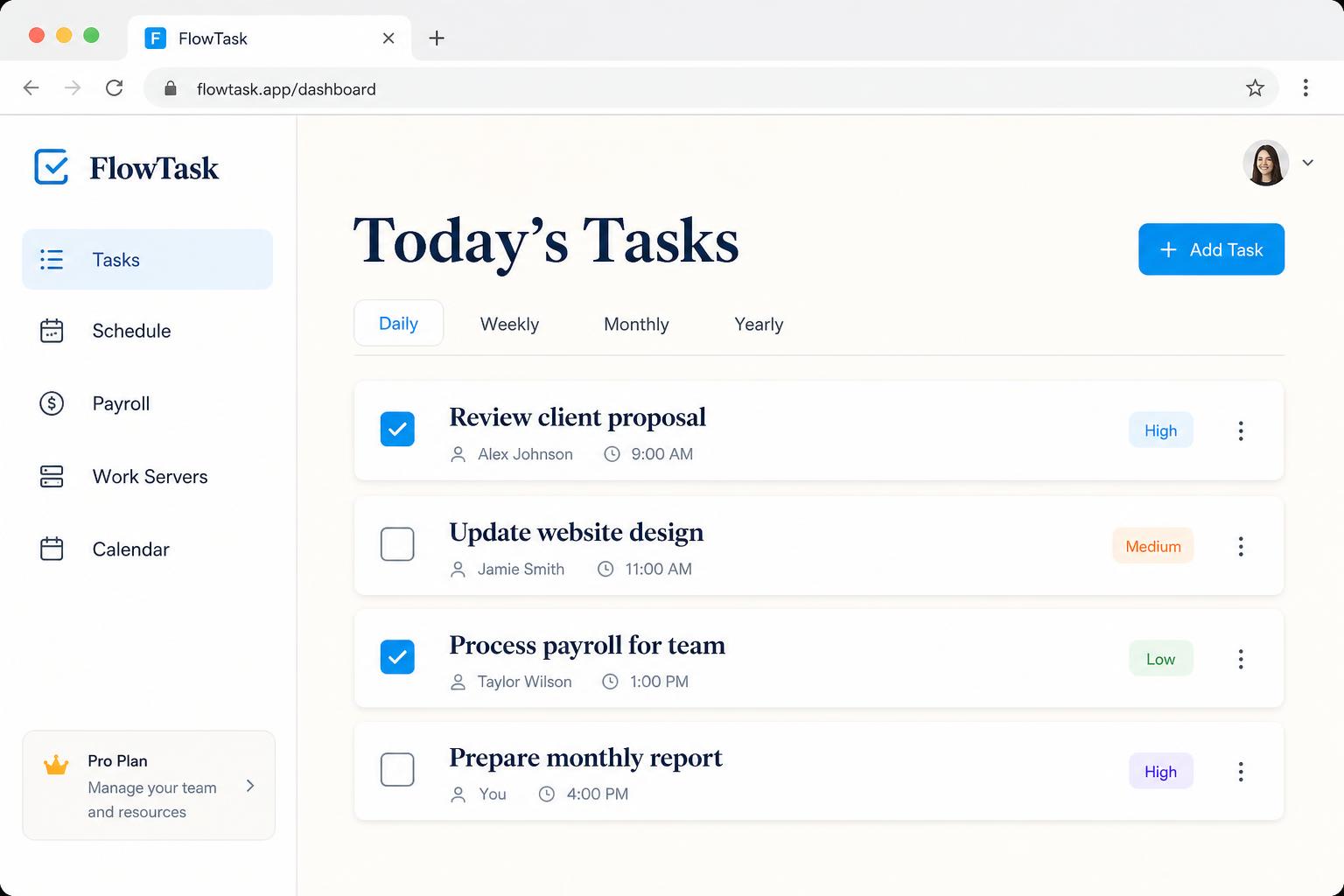Click the Tasks list icon in sidebar
The height and width of the screenshot is (896, 1344).
tap(52, 260)
